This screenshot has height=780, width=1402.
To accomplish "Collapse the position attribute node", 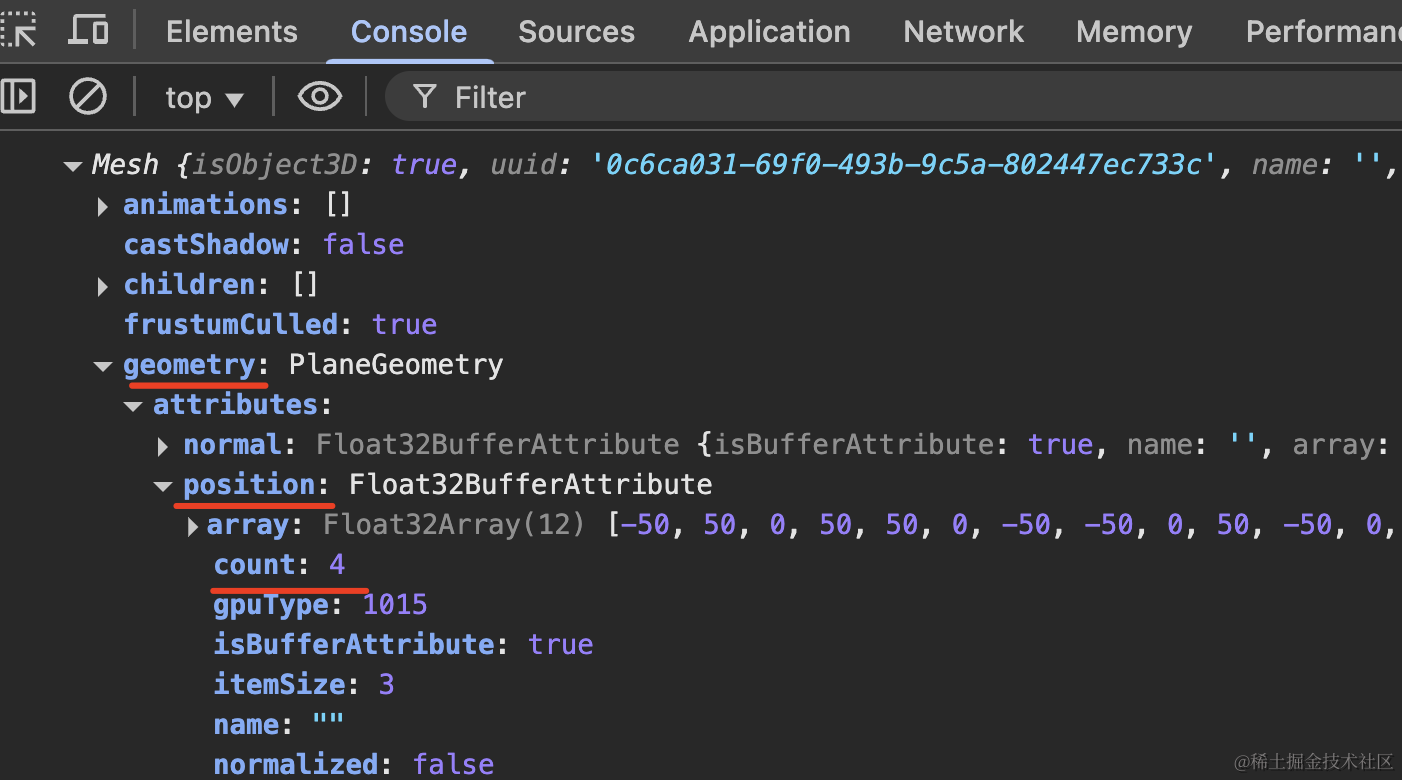I will point(163,486).
